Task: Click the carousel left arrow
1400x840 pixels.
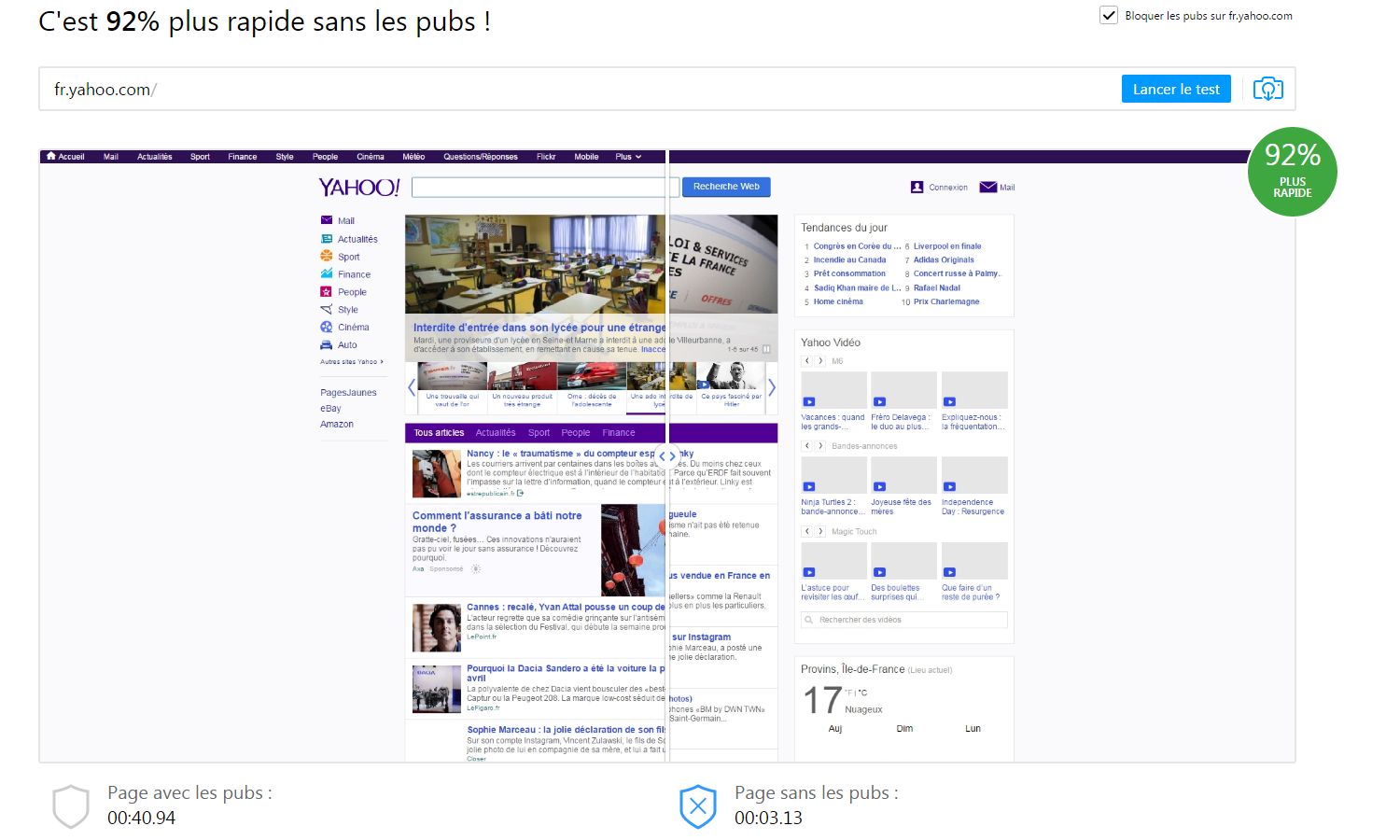Action: tap(411, 387)
